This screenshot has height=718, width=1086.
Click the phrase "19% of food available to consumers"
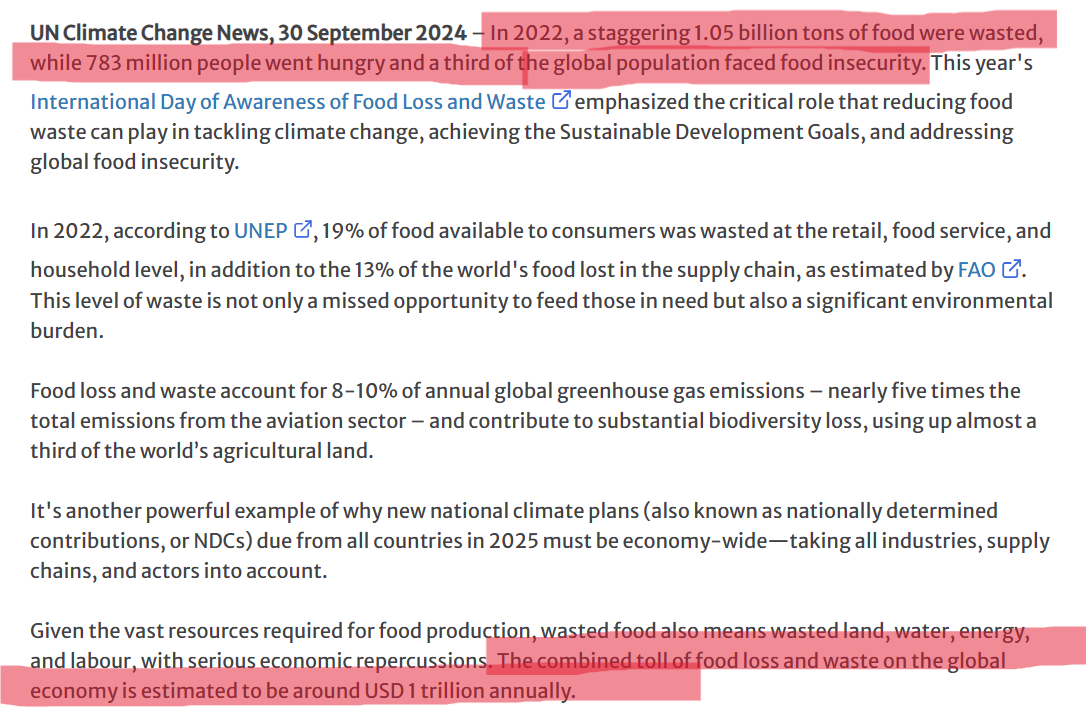[x=488, y=231]
